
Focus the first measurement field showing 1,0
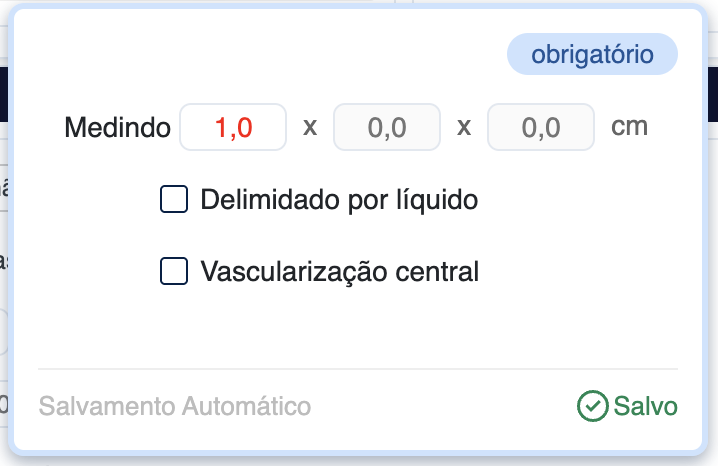(233, 128)
